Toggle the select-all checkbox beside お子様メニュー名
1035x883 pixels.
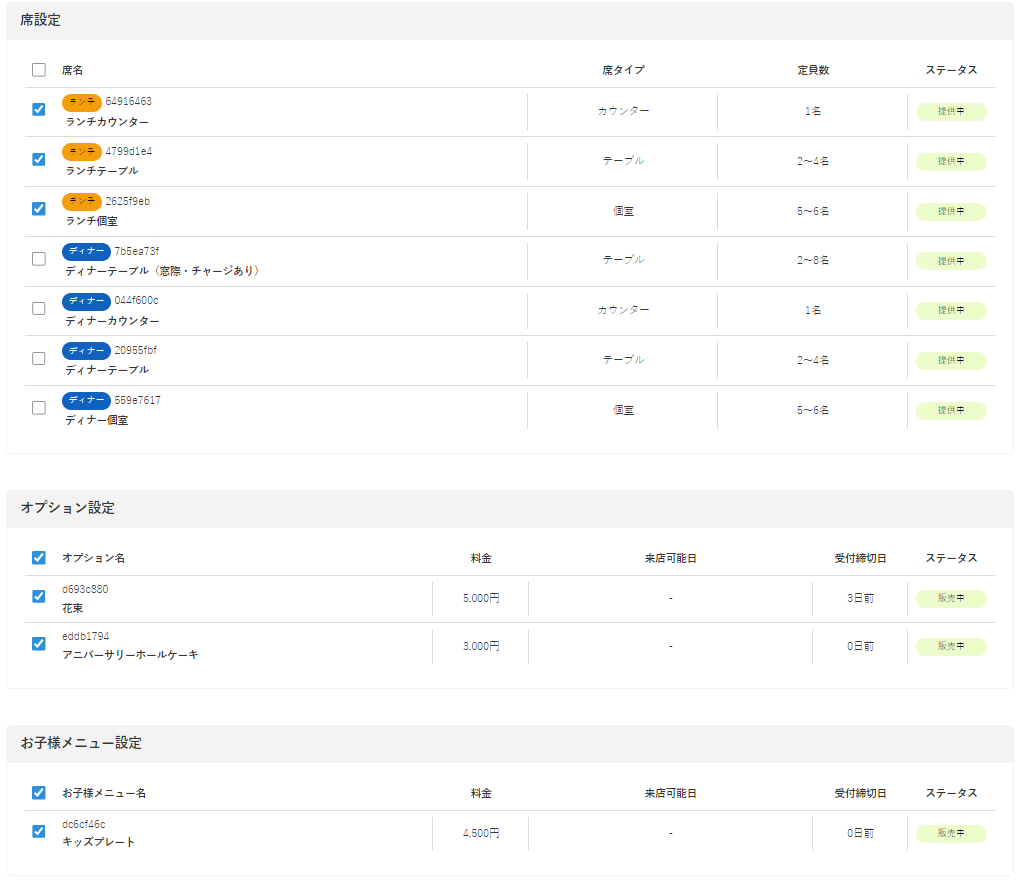(39, 793)
